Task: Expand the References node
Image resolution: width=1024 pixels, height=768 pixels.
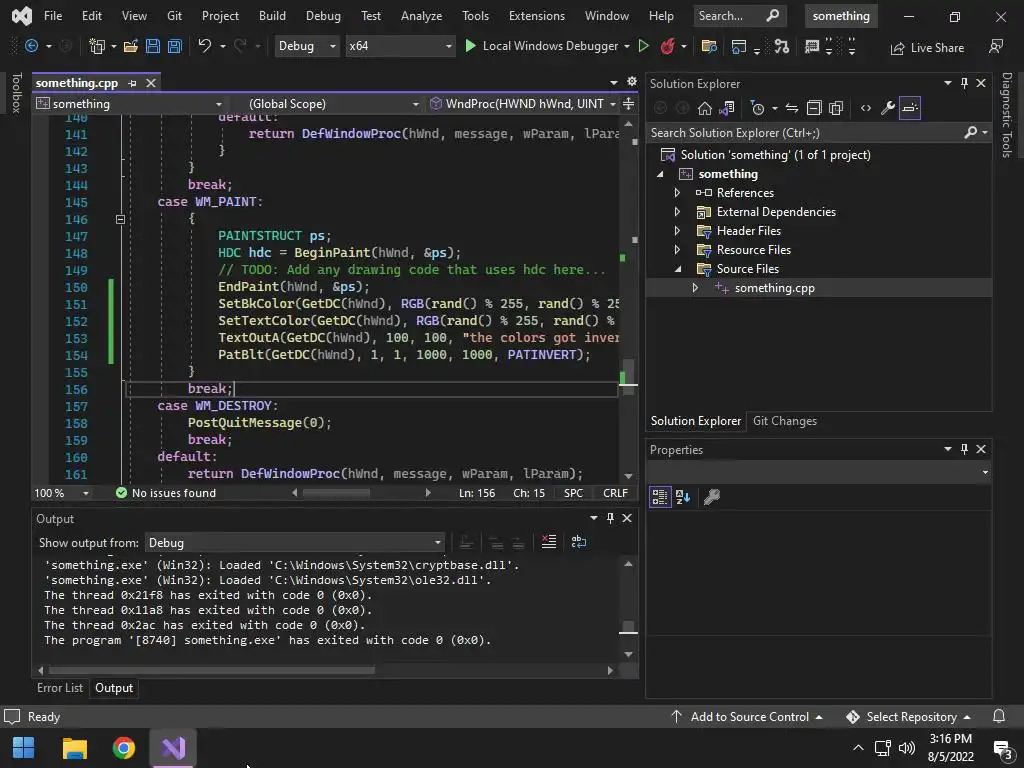Action: click(x=677, y=193)
